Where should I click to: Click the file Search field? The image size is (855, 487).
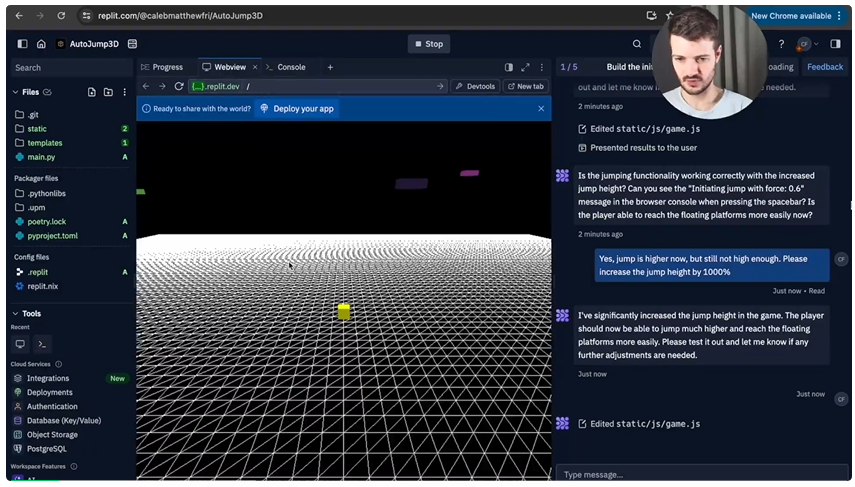point(71,68)
